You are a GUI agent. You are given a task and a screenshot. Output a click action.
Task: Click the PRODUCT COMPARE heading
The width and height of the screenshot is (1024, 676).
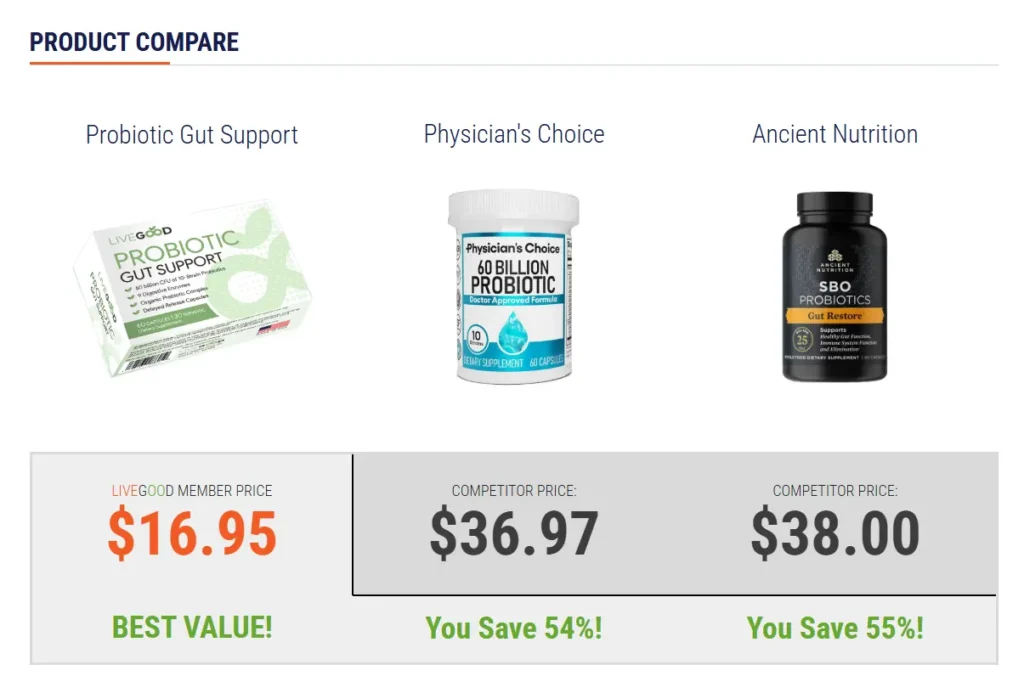pos(134,42)
